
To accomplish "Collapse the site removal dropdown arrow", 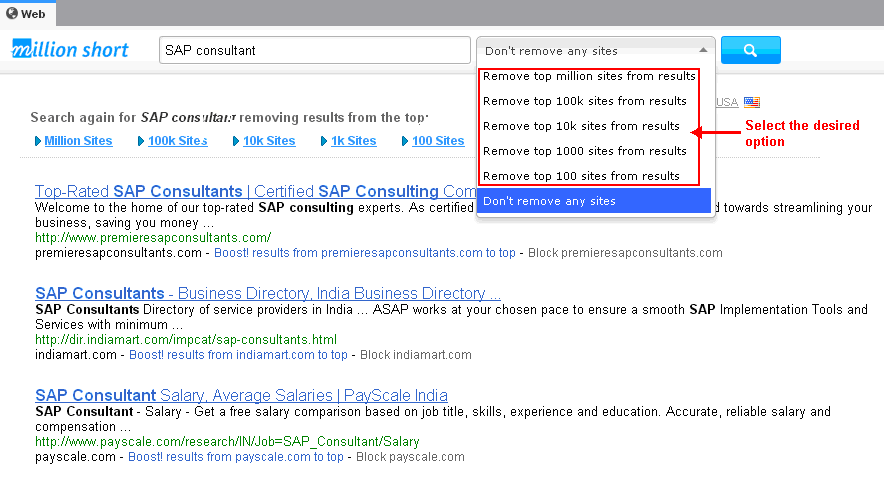I will click(x=702, y=50).
